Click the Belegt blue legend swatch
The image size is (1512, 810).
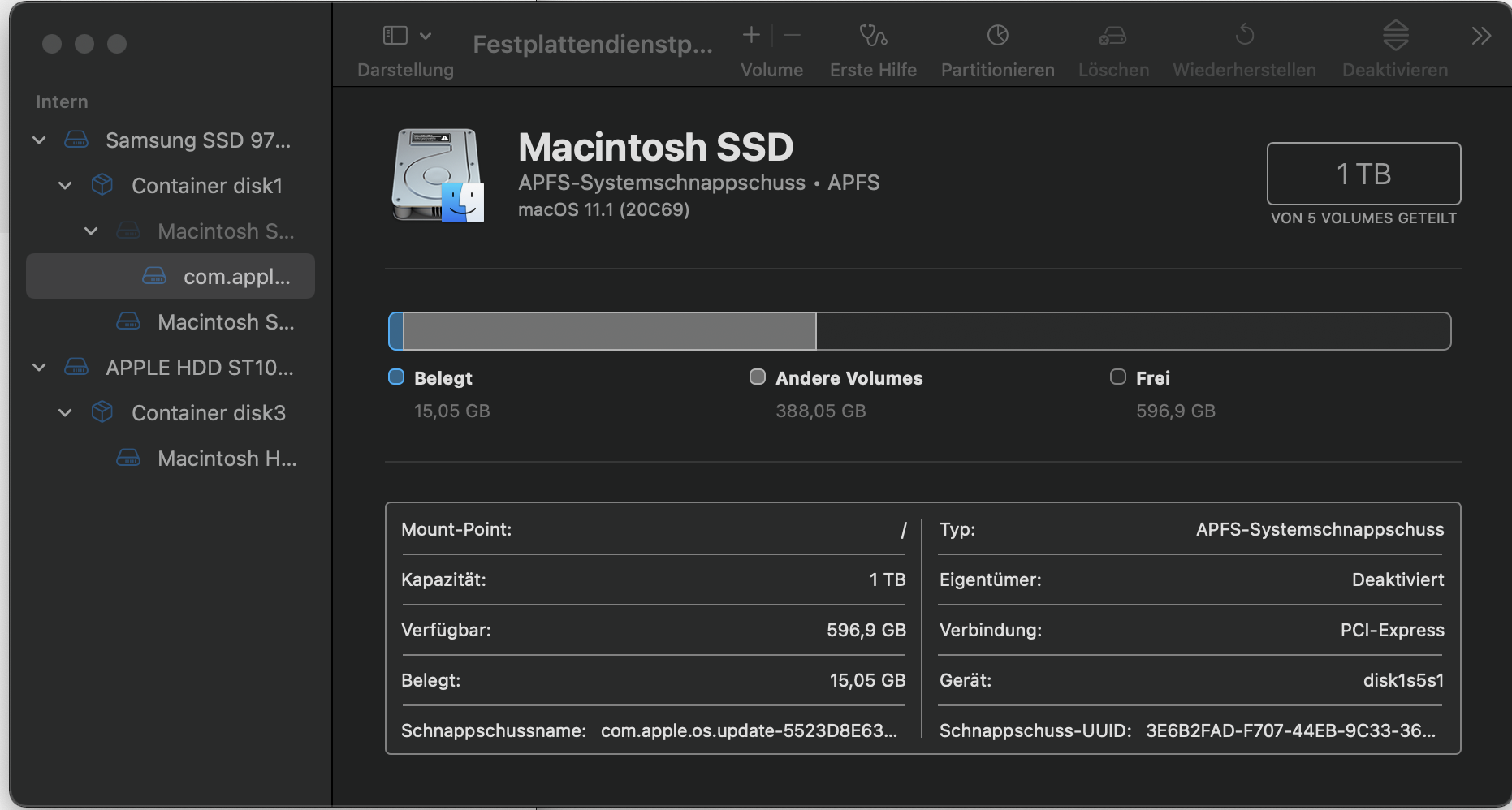point(396,377)
